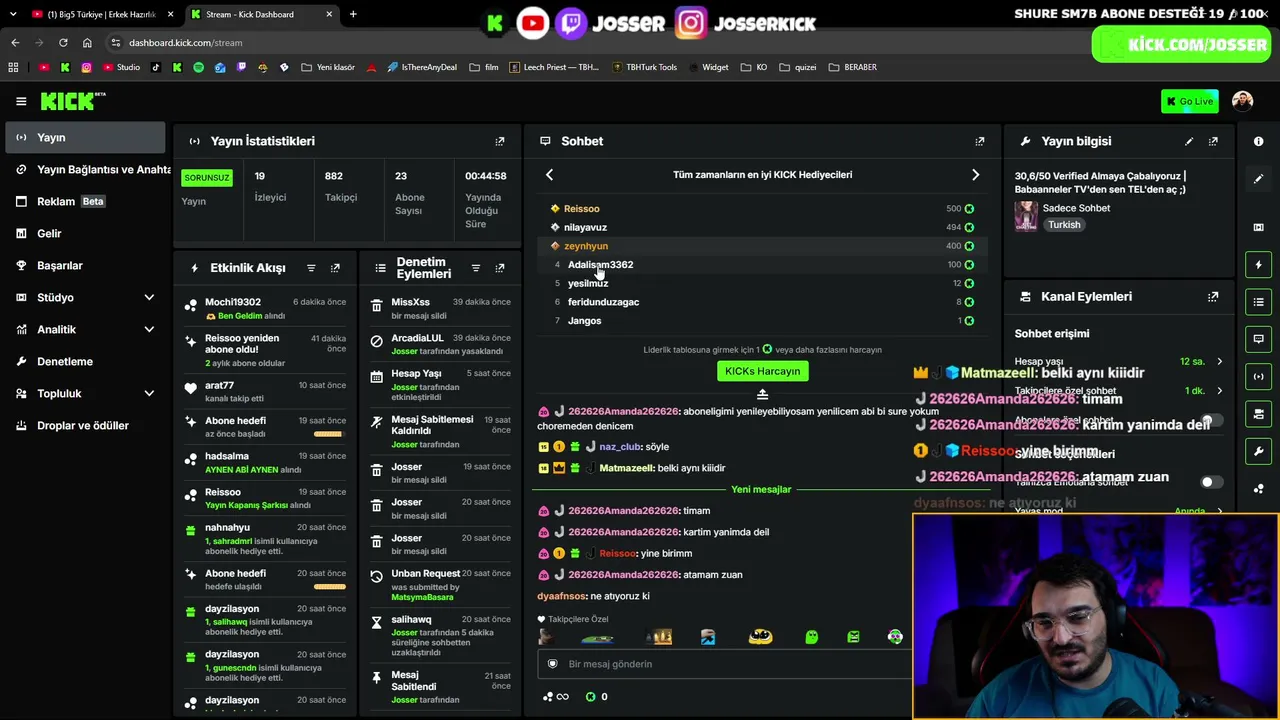This screenshot has height=720, width=1280.
Task: Open the IsThereAnyDeal bookmark
Action: pyautogui.click(x=420, y=67)
